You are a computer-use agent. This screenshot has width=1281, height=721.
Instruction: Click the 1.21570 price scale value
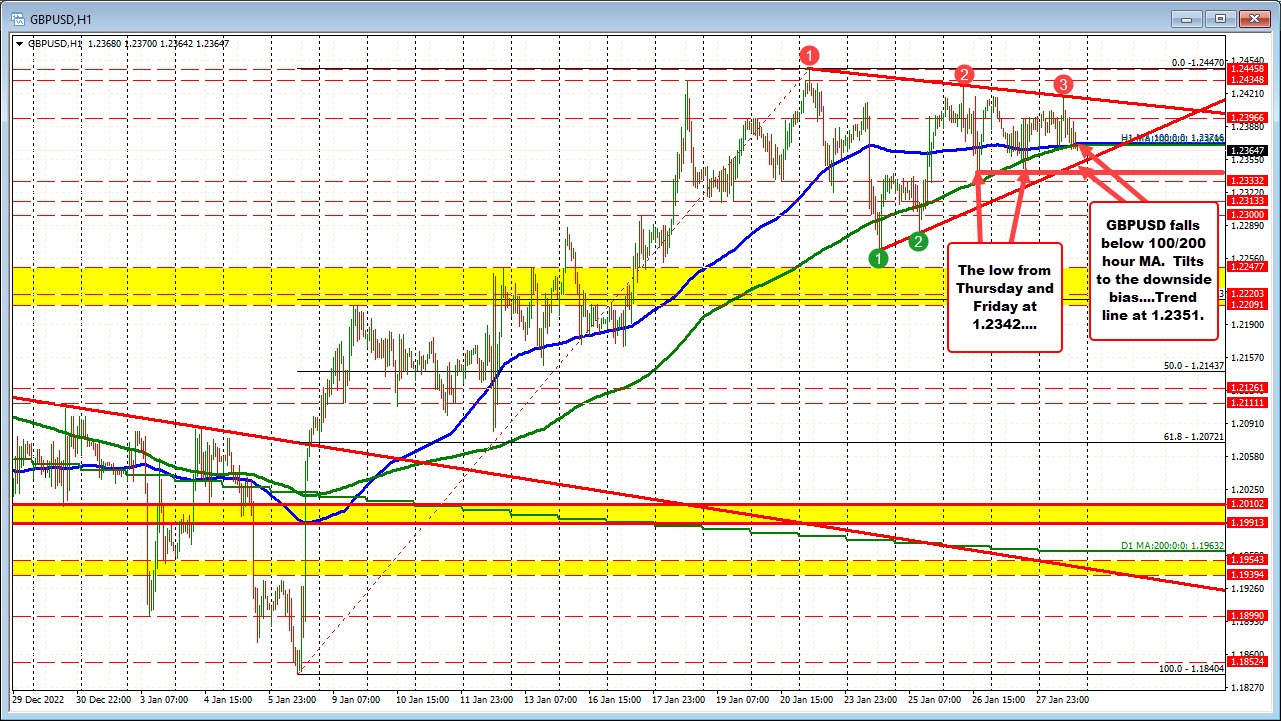(1250, 358)
